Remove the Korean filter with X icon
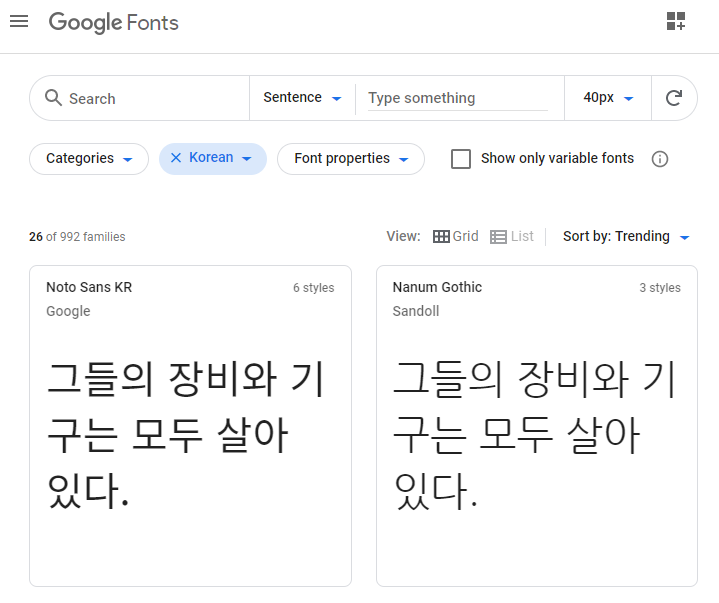Viewport: 719px width, 603px height. tap(176, 158)
